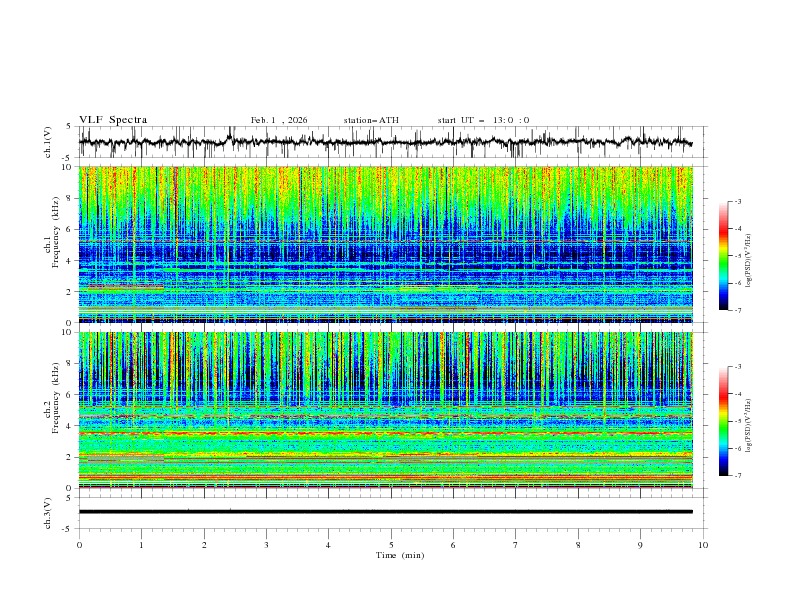
Task: Click the time axis tick label '5'
Action: pos(391,545)
